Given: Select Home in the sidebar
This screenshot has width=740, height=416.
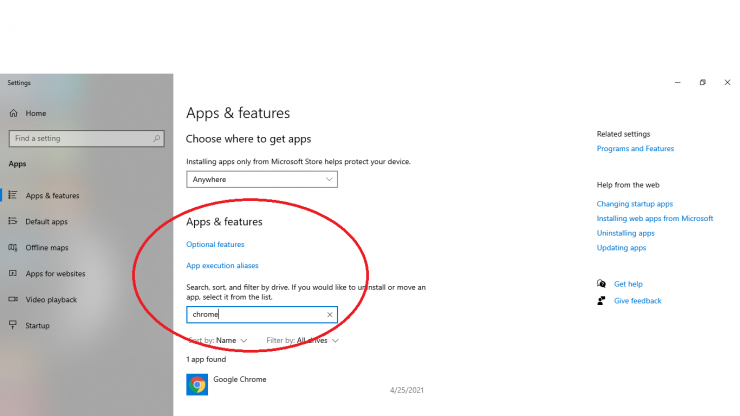Looking at the screenshot, I should point(36,113).
